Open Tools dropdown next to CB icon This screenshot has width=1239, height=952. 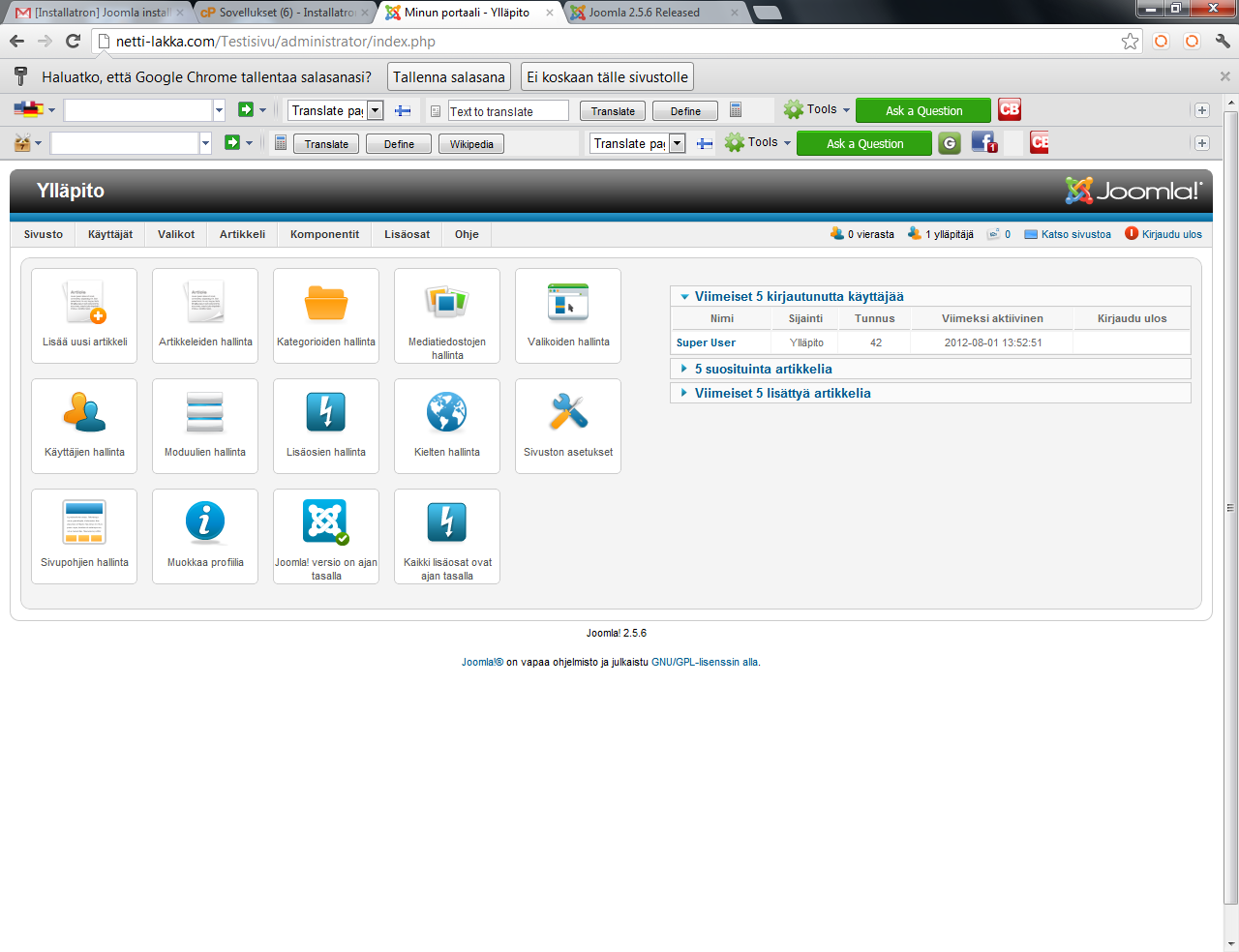tap(818, 109)
